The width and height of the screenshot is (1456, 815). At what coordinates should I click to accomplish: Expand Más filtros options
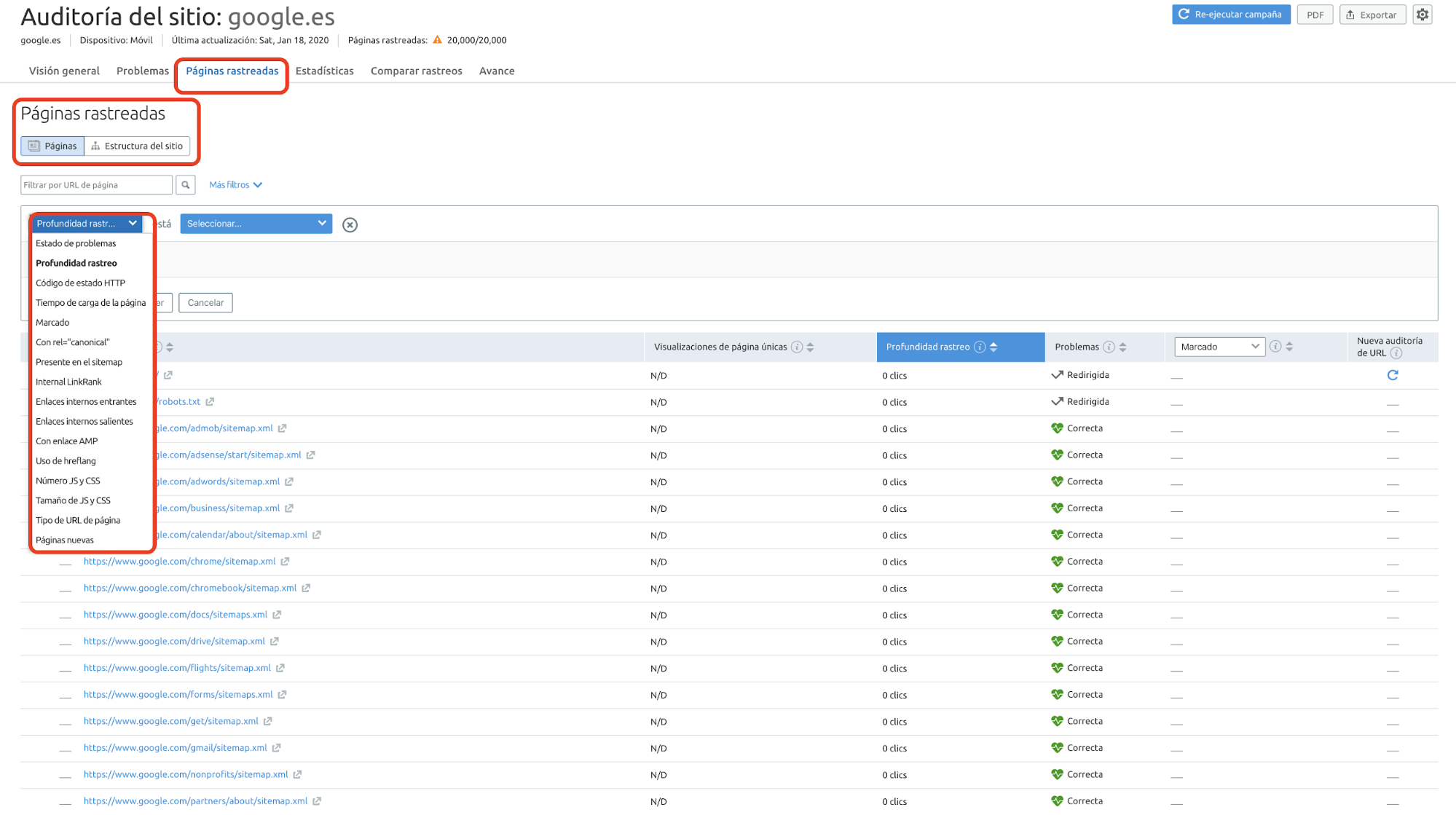click(235, 185)
